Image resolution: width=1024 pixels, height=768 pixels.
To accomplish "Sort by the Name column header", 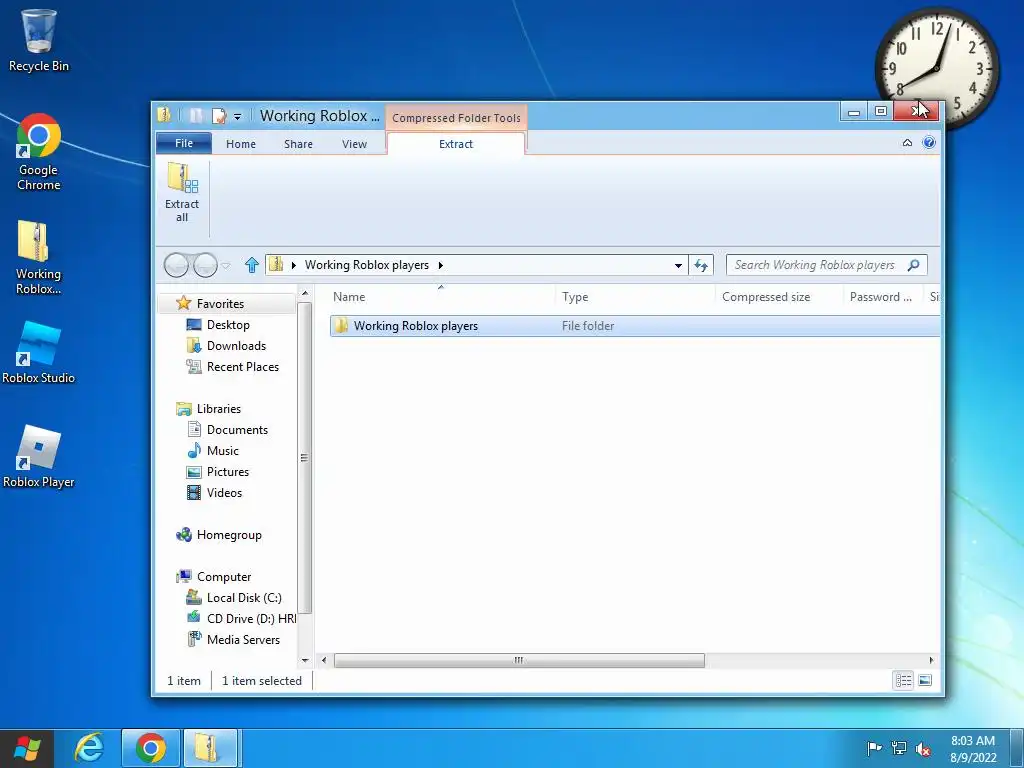I will pyautogui.click(x=441, y=296).
